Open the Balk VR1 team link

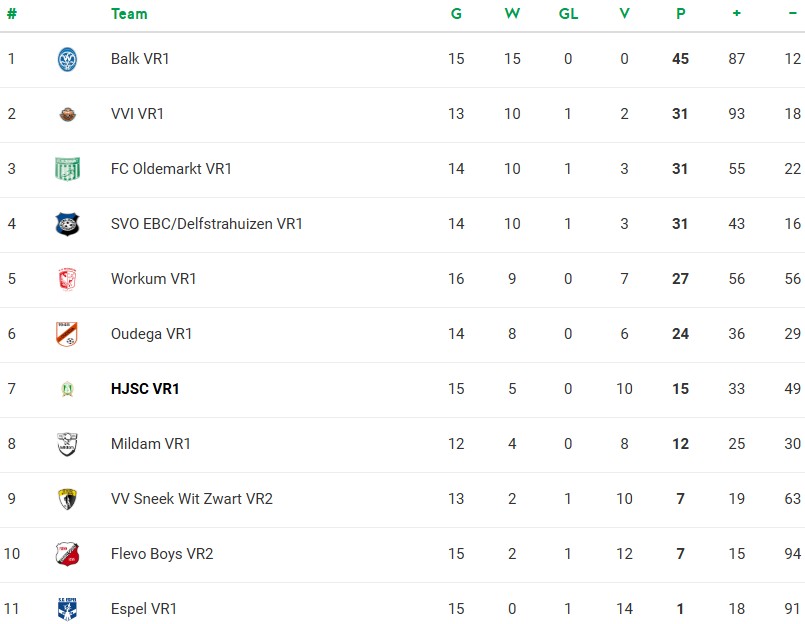tap(140, 59)
